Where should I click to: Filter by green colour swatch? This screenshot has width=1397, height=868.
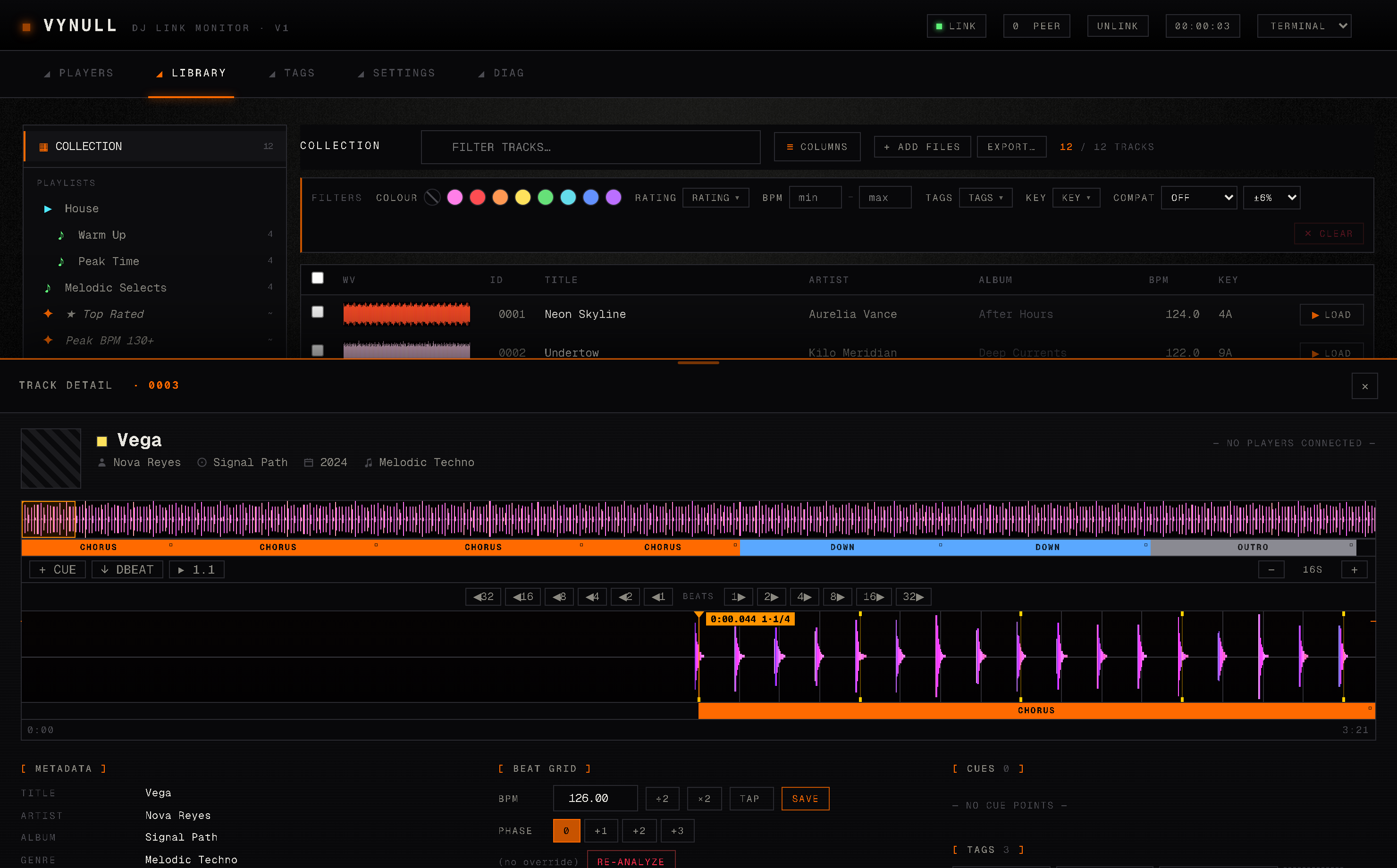click(546, 198)
